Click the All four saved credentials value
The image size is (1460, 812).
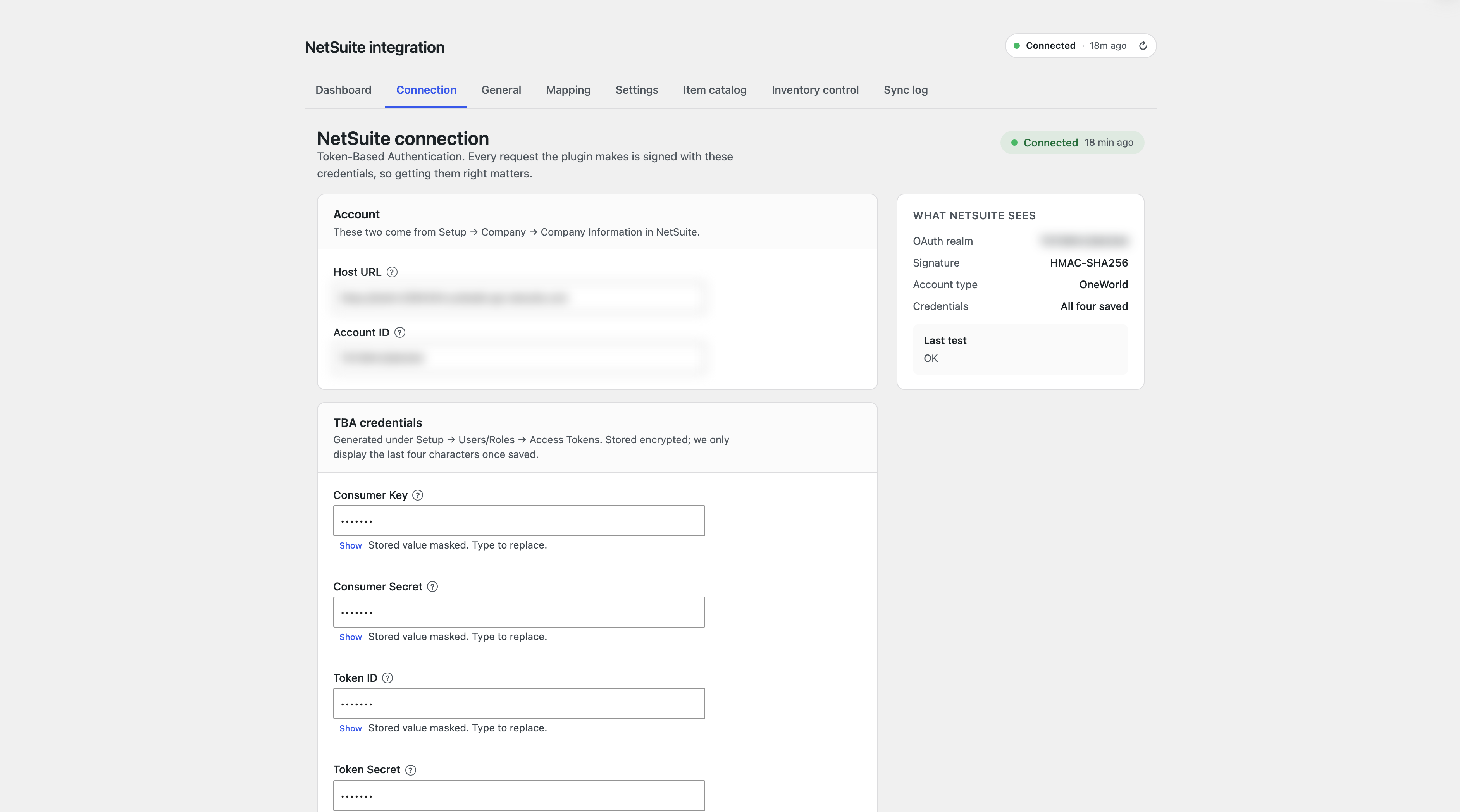(x=1094, y=306)
